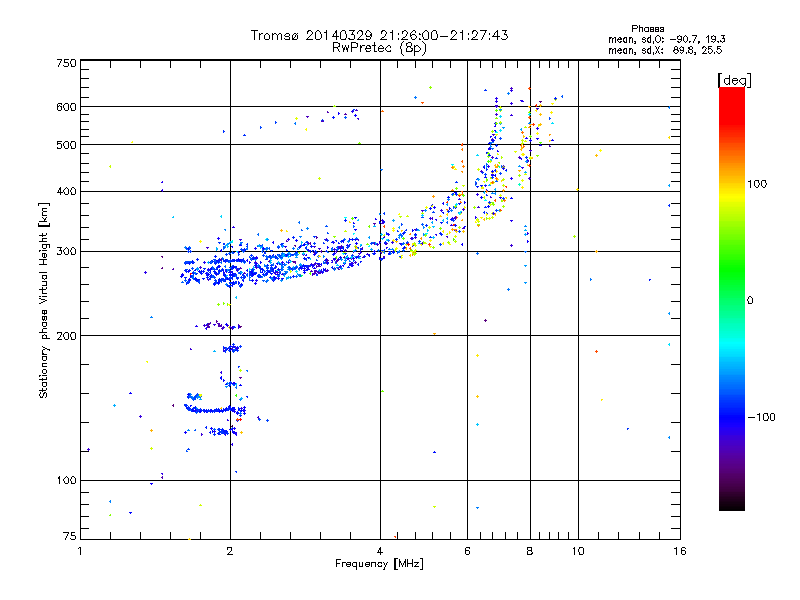This screenshot has width=800, height=600.
Task: Click the colorbar tick label '100'
Action: (757, 184)
